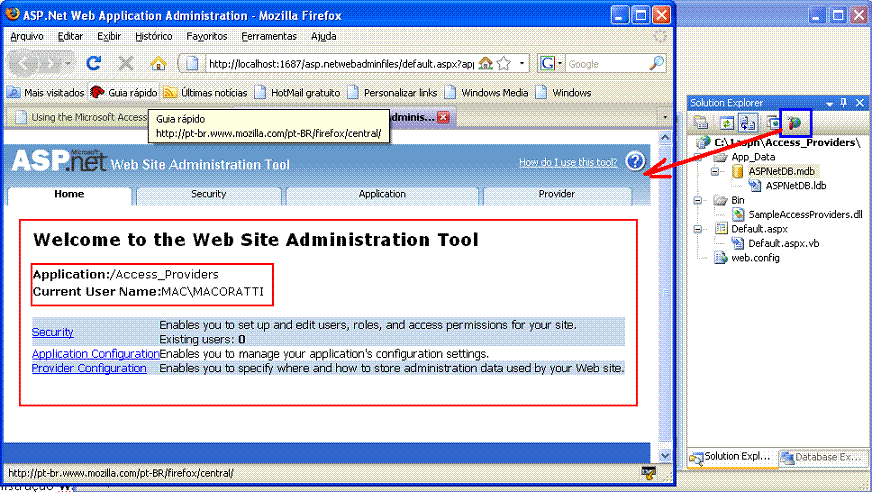Open the Arquivo menu

[27, 36]
